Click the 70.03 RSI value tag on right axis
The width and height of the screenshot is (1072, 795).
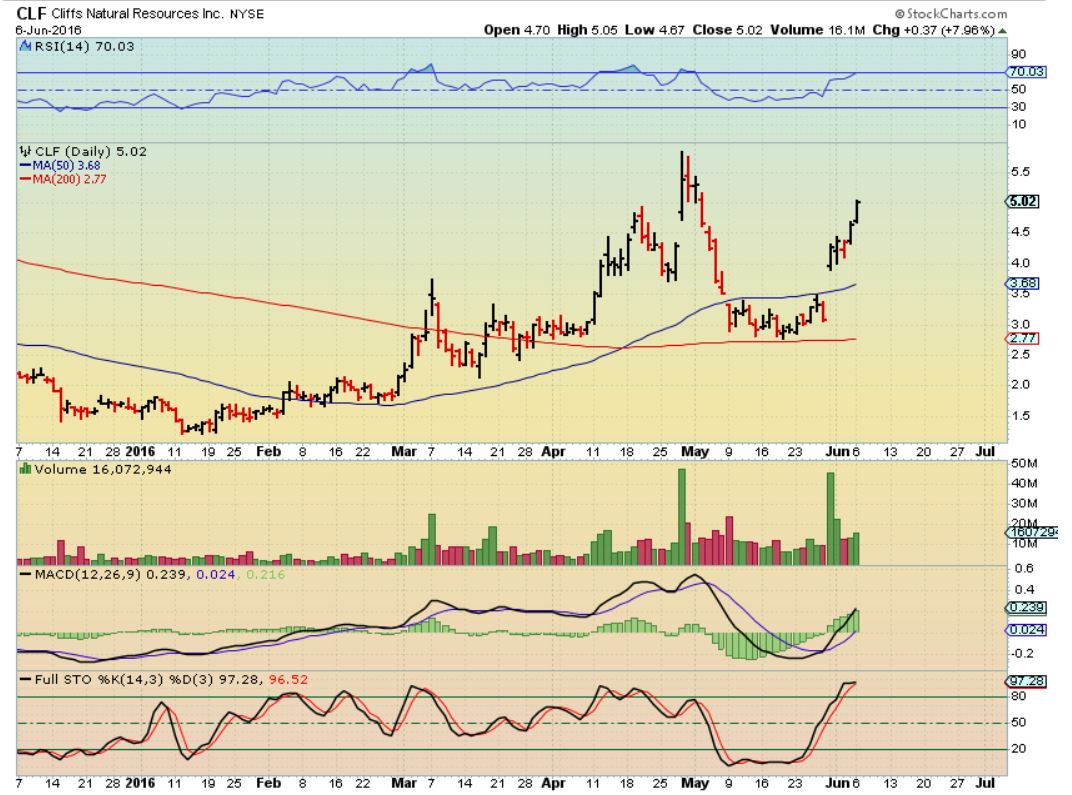(1026, 72)
